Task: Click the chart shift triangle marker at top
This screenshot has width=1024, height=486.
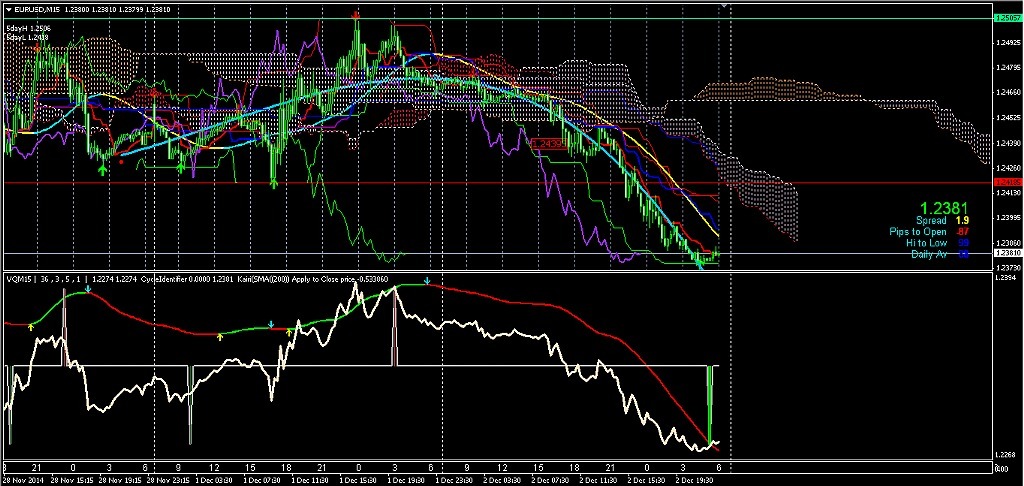Action: tap(723, 5)
